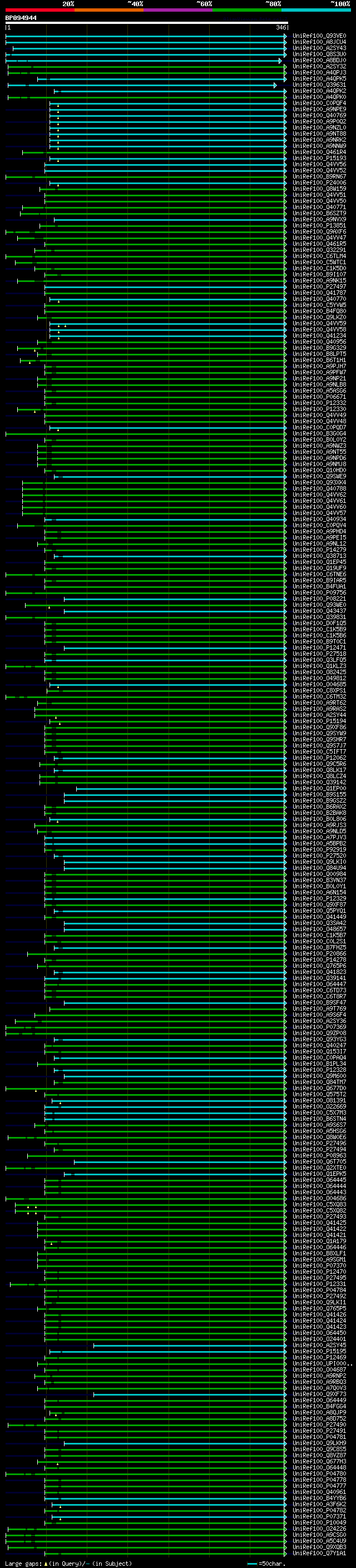Click the cyan ~100% identity legend segment
356x1568 pixels.
pos(316,10)
